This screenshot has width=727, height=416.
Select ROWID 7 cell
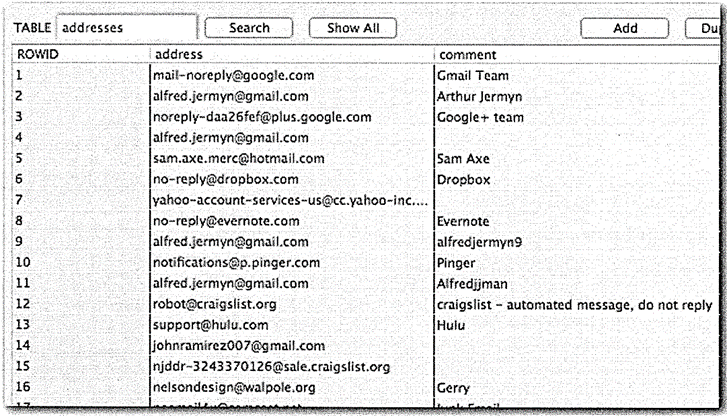(x=81, y=200)
